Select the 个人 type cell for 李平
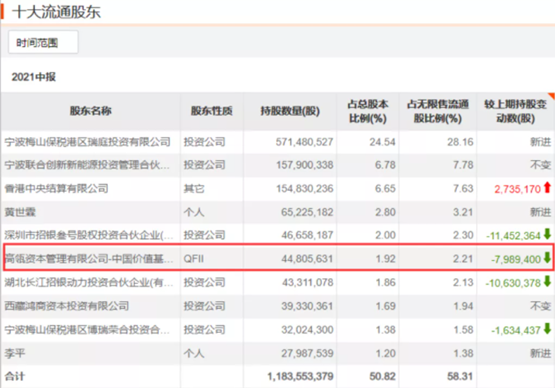 tap(194, 353)
